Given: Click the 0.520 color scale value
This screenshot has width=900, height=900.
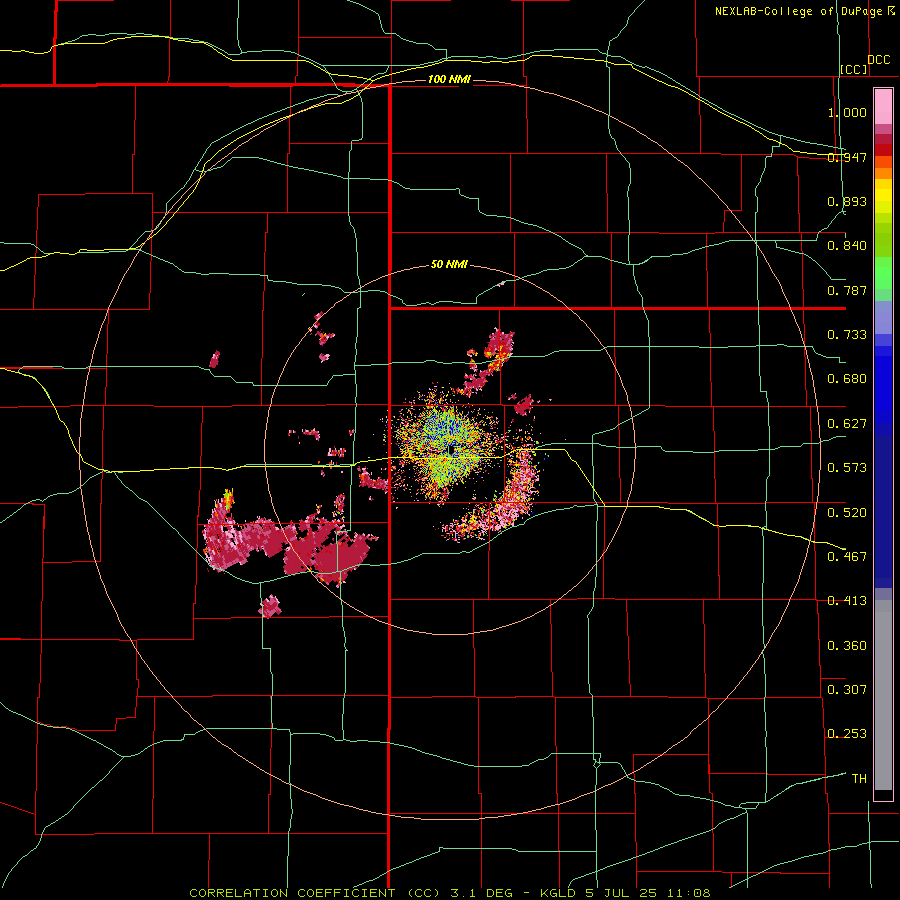Looking at the screenshot, I should point(847,513).
